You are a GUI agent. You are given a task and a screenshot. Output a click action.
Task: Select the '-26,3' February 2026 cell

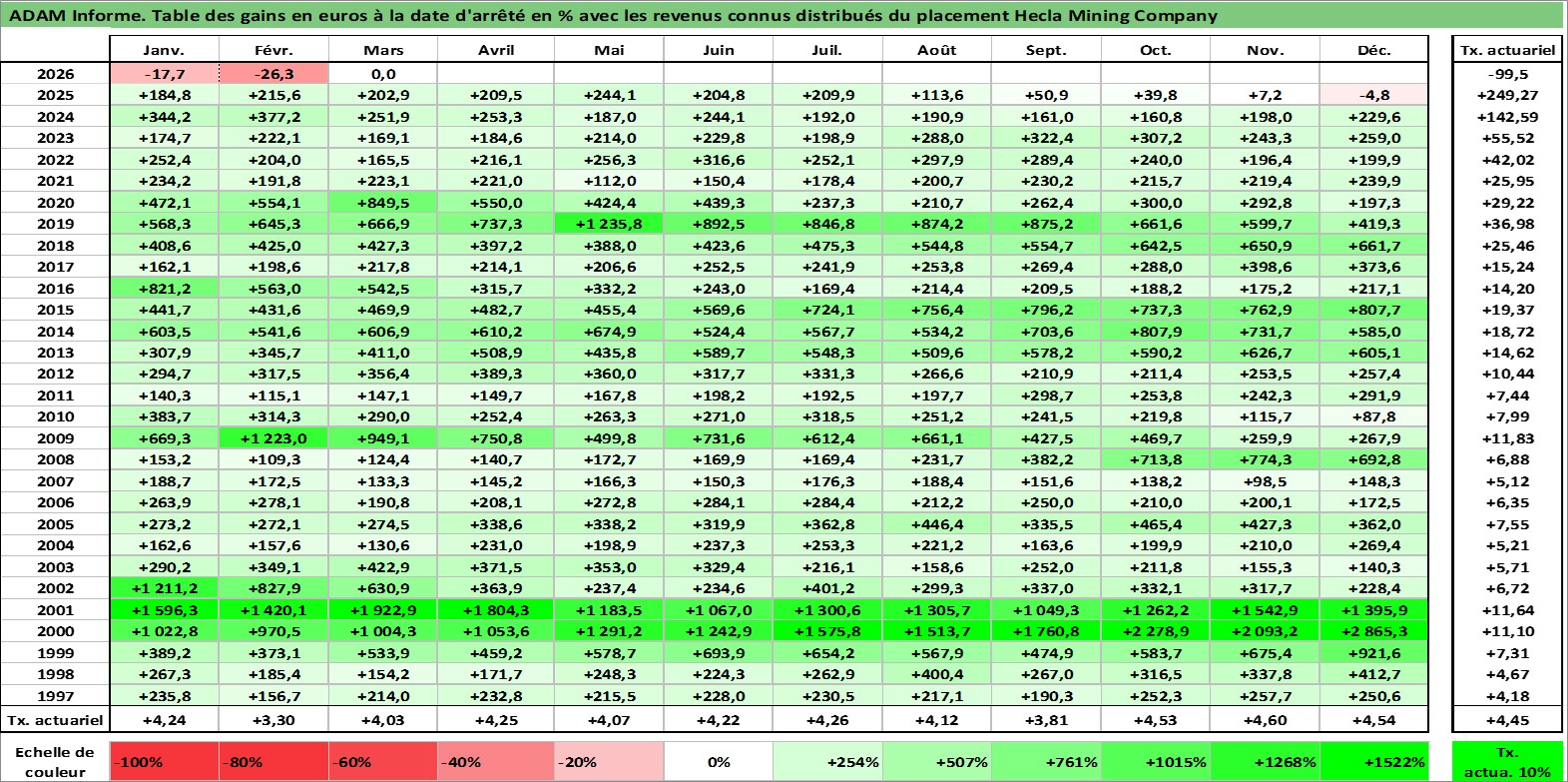click(x=274, y=74)
